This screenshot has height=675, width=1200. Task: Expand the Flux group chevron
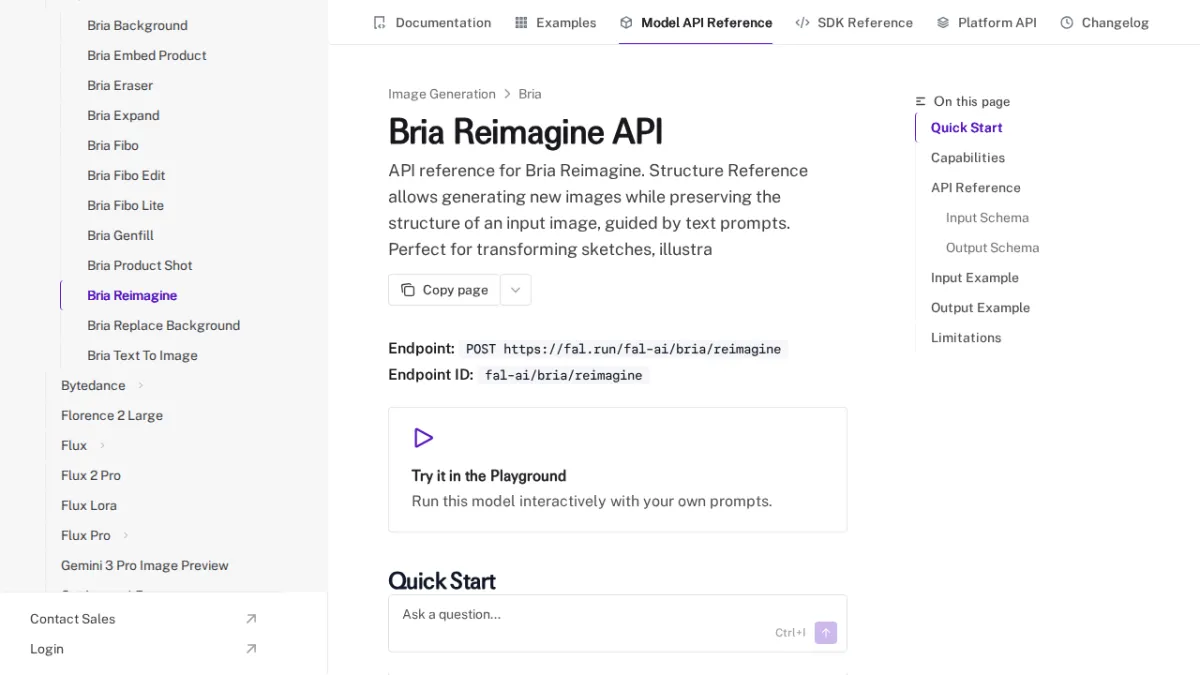click(102, 445)
